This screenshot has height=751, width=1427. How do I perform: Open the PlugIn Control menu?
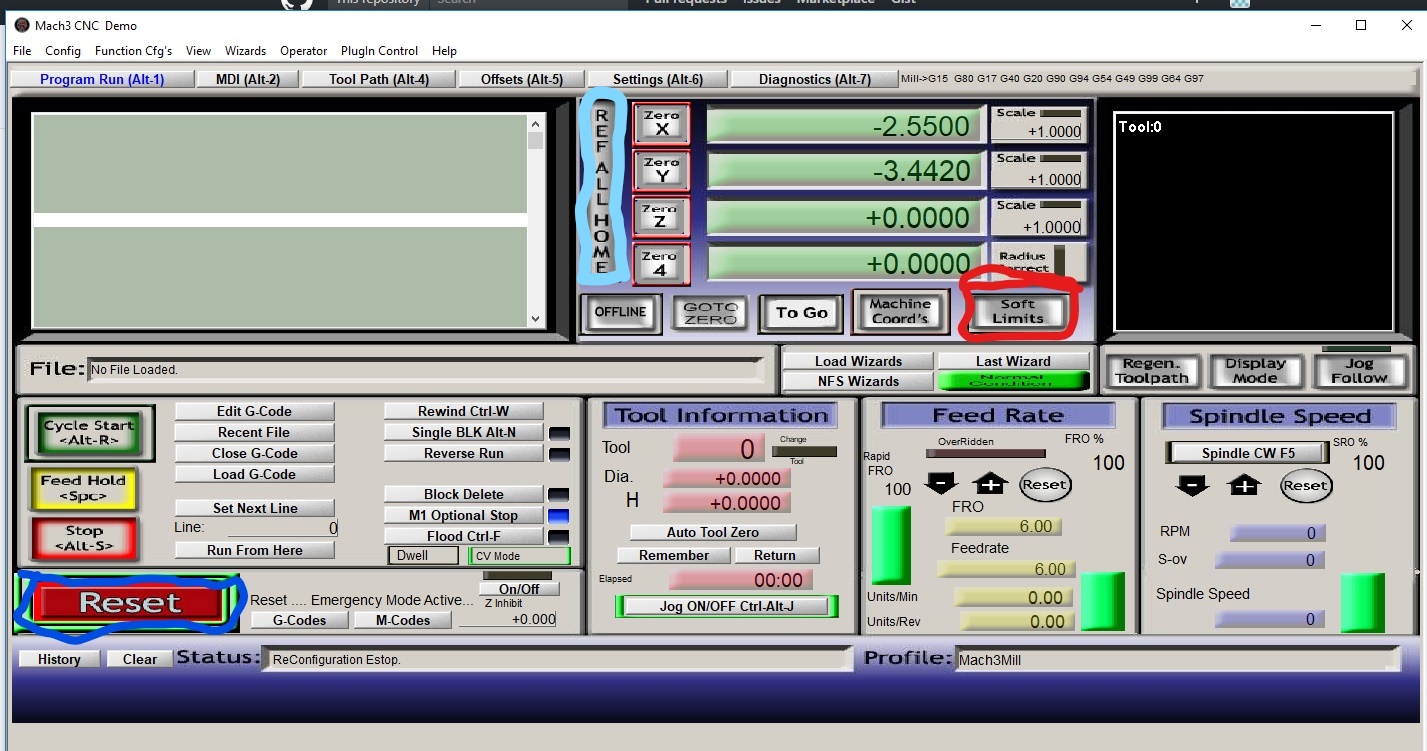pyautogui.click(x=379, y=50)
